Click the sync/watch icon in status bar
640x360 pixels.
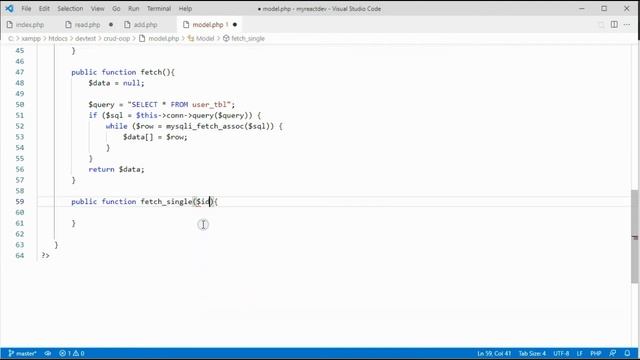pyautogui.click(x=48, y=353)
